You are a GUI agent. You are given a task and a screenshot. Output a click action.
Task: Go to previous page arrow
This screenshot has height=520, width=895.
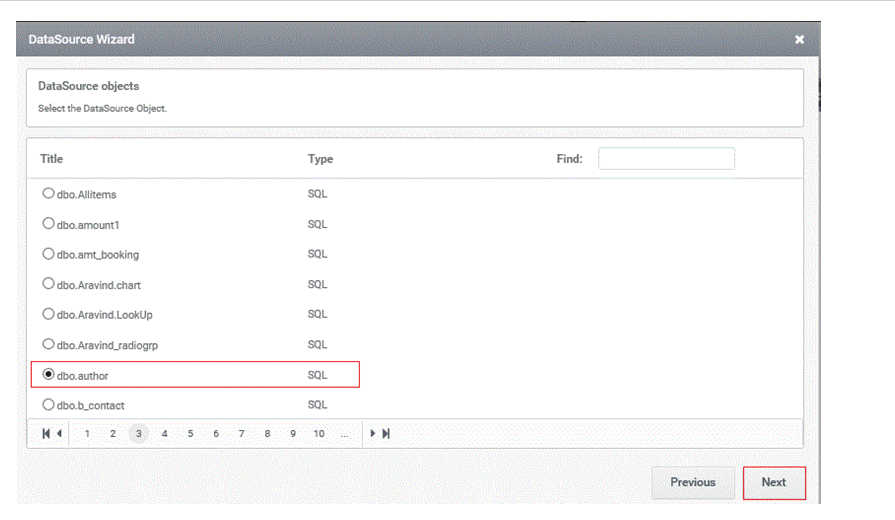point(59,434)
